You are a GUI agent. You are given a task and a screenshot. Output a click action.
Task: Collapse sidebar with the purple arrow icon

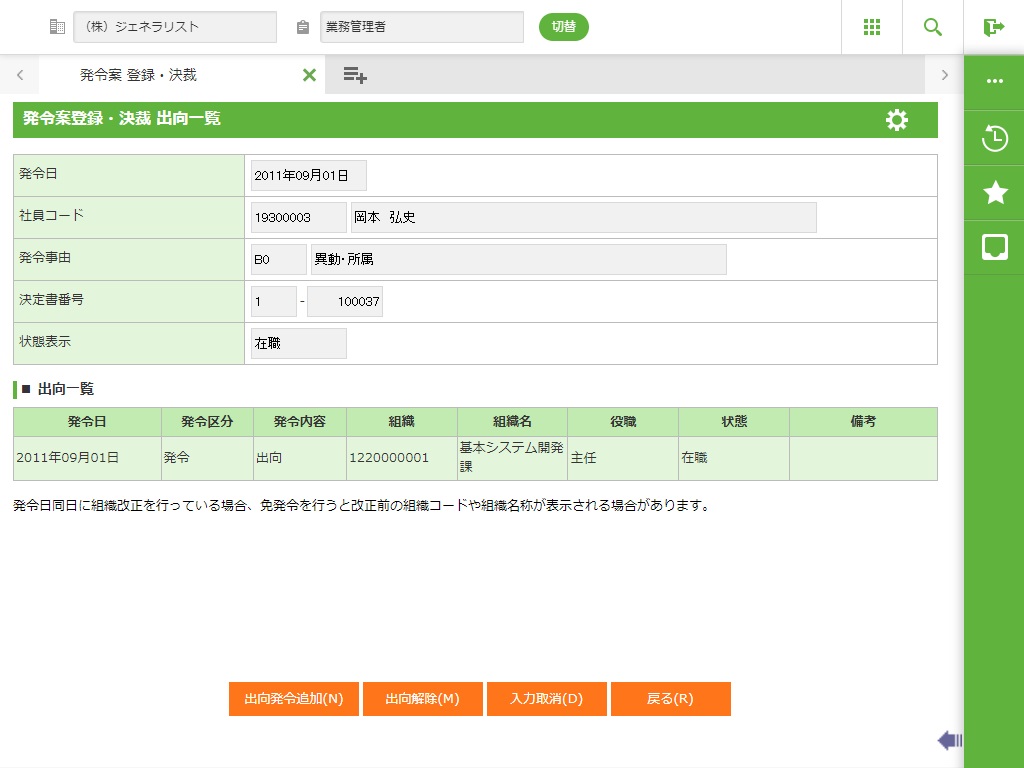coord(949,740)
